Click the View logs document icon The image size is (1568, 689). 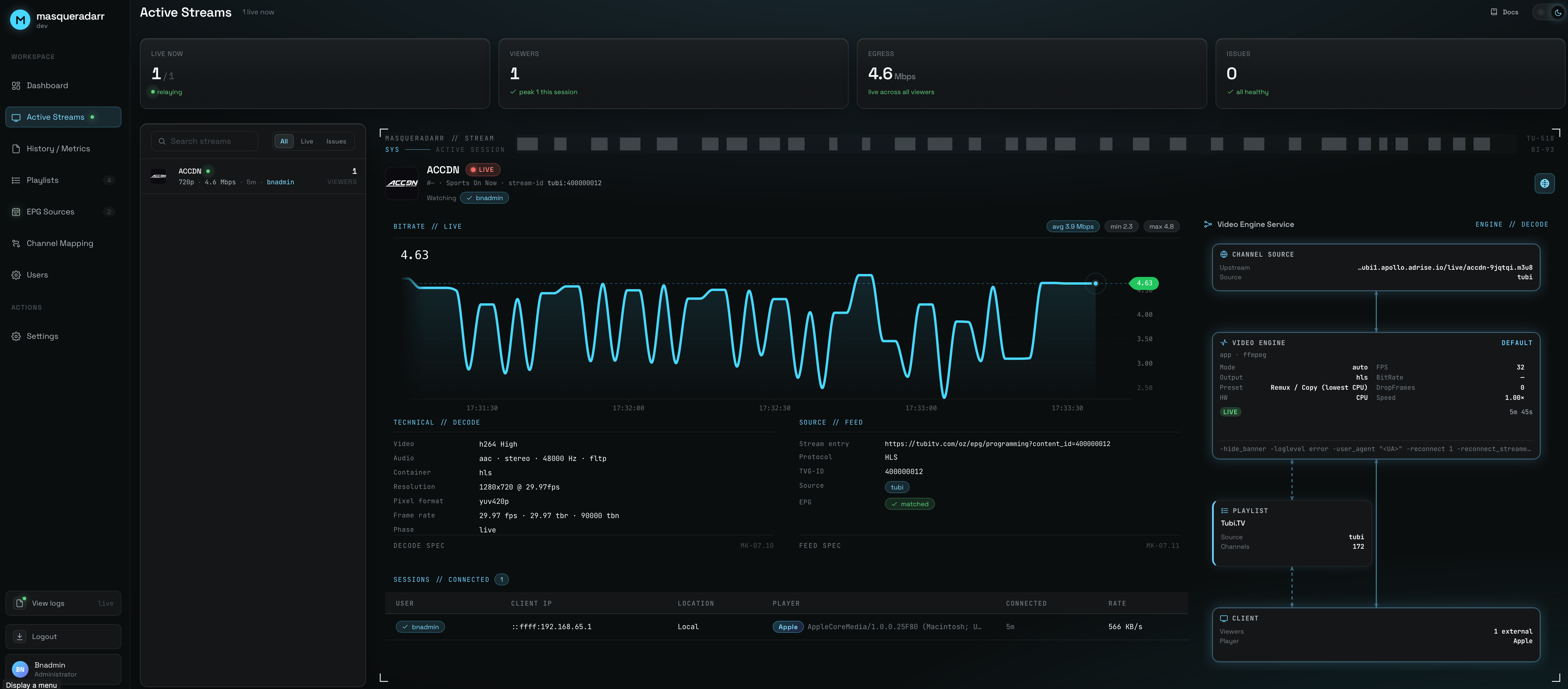click(19, 603)
